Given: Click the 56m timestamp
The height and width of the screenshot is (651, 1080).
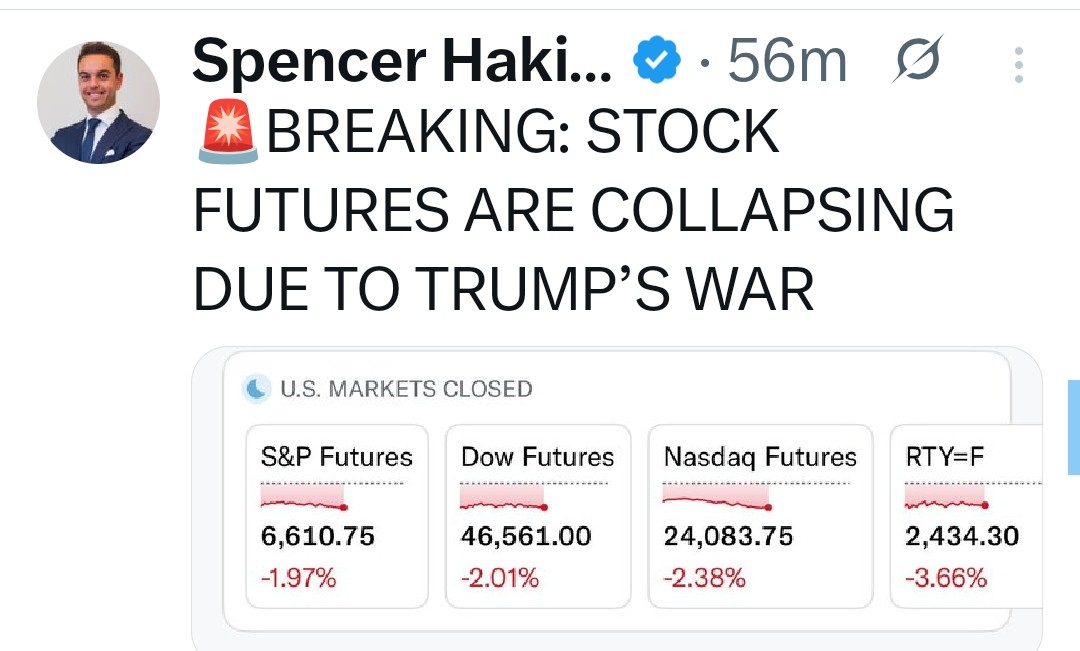Looking at the screenshot, I should pos(787,63).
